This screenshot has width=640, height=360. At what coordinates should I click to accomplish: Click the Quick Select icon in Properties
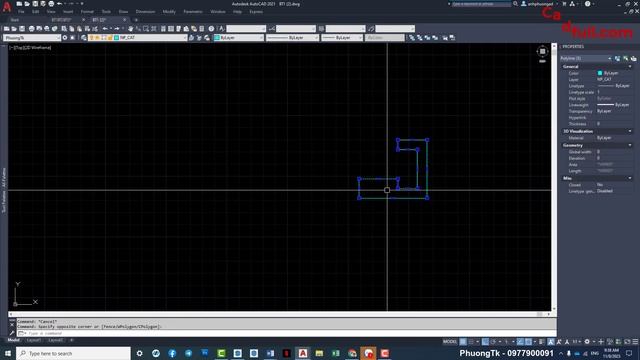(x=633, y=58)
